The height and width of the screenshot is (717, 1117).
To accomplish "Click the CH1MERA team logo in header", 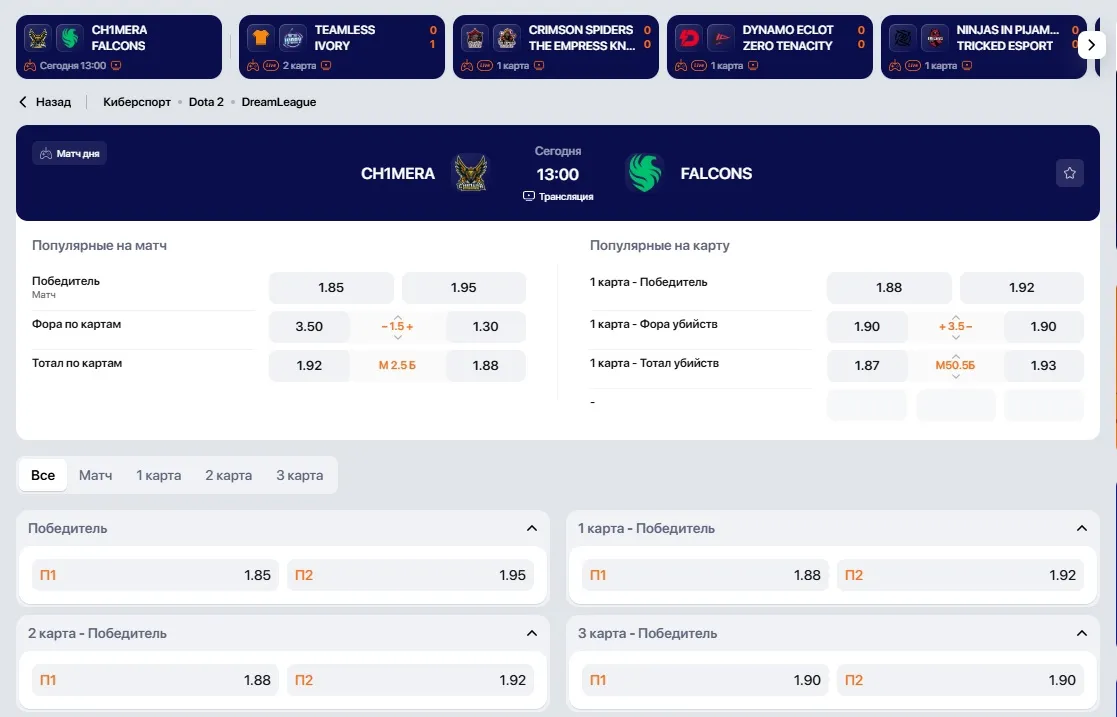I will 471,173.
